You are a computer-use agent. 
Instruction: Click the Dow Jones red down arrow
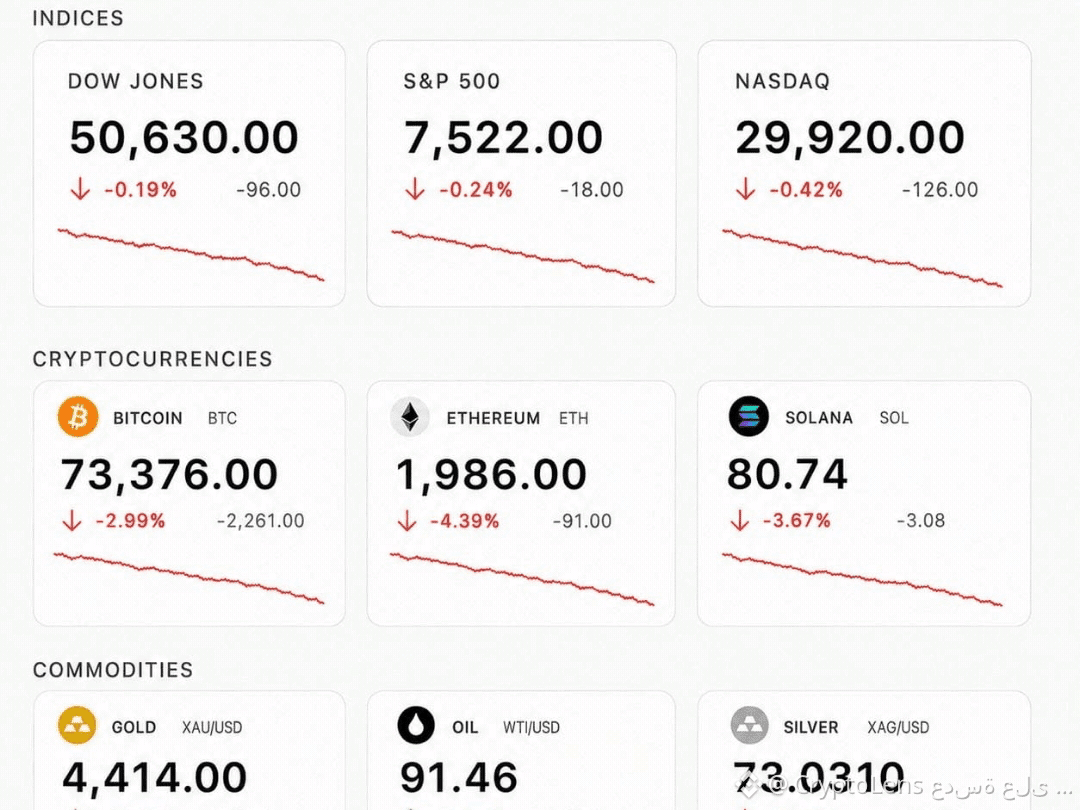[x=81, y=189]
